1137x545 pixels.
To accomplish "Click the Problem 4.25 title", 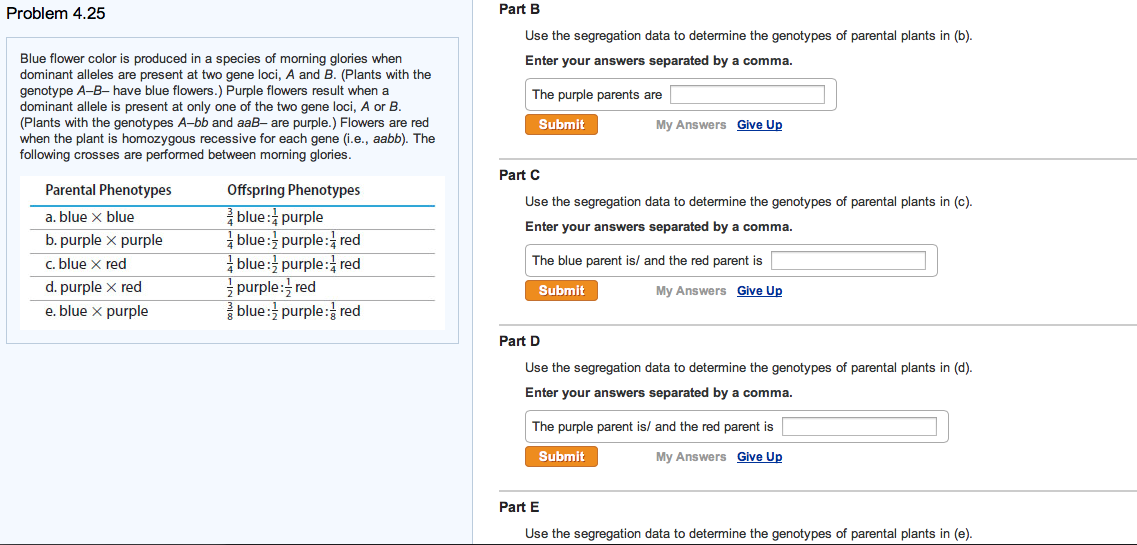I will (56, 14).
